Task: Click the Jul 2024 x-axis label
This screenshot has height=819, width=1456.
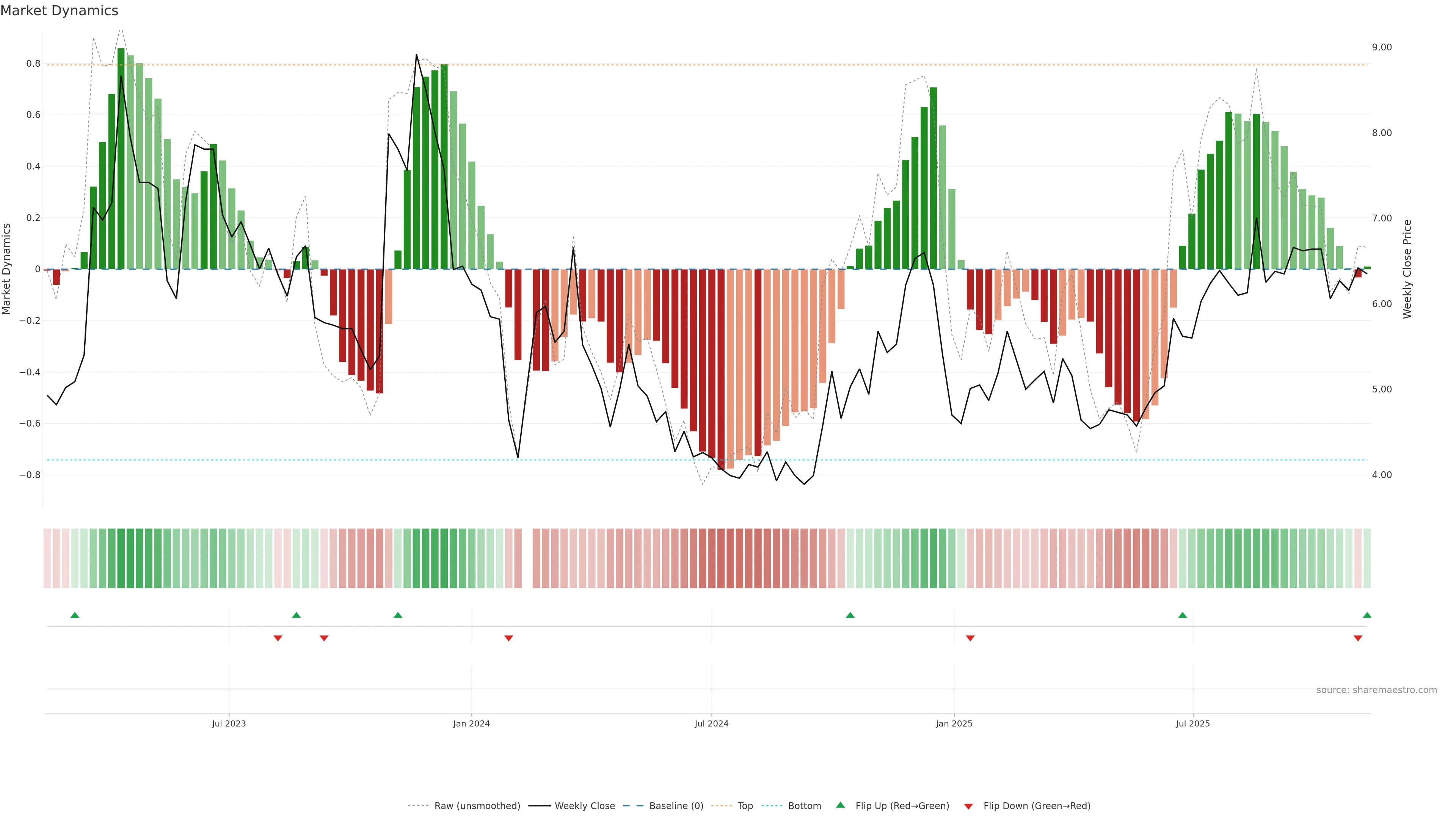Action: (x=711, y=723)
